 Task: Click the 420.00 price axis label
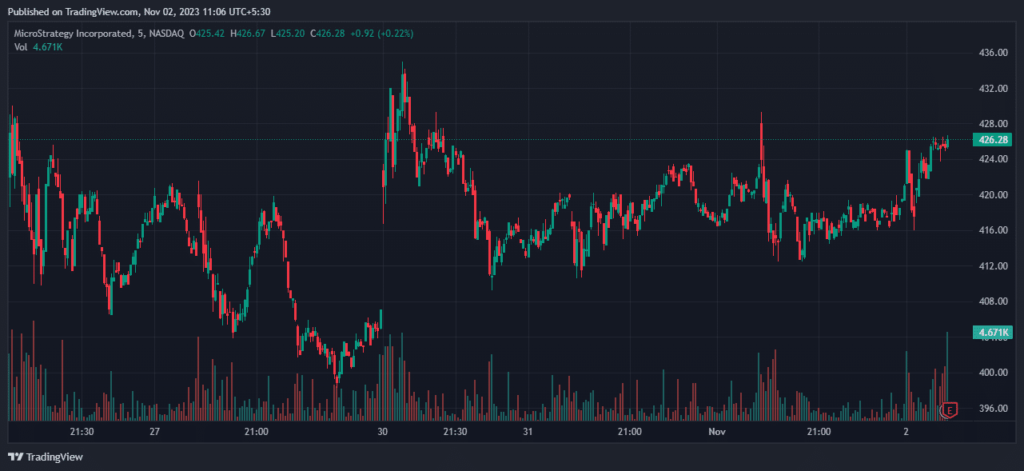[992, 195]
